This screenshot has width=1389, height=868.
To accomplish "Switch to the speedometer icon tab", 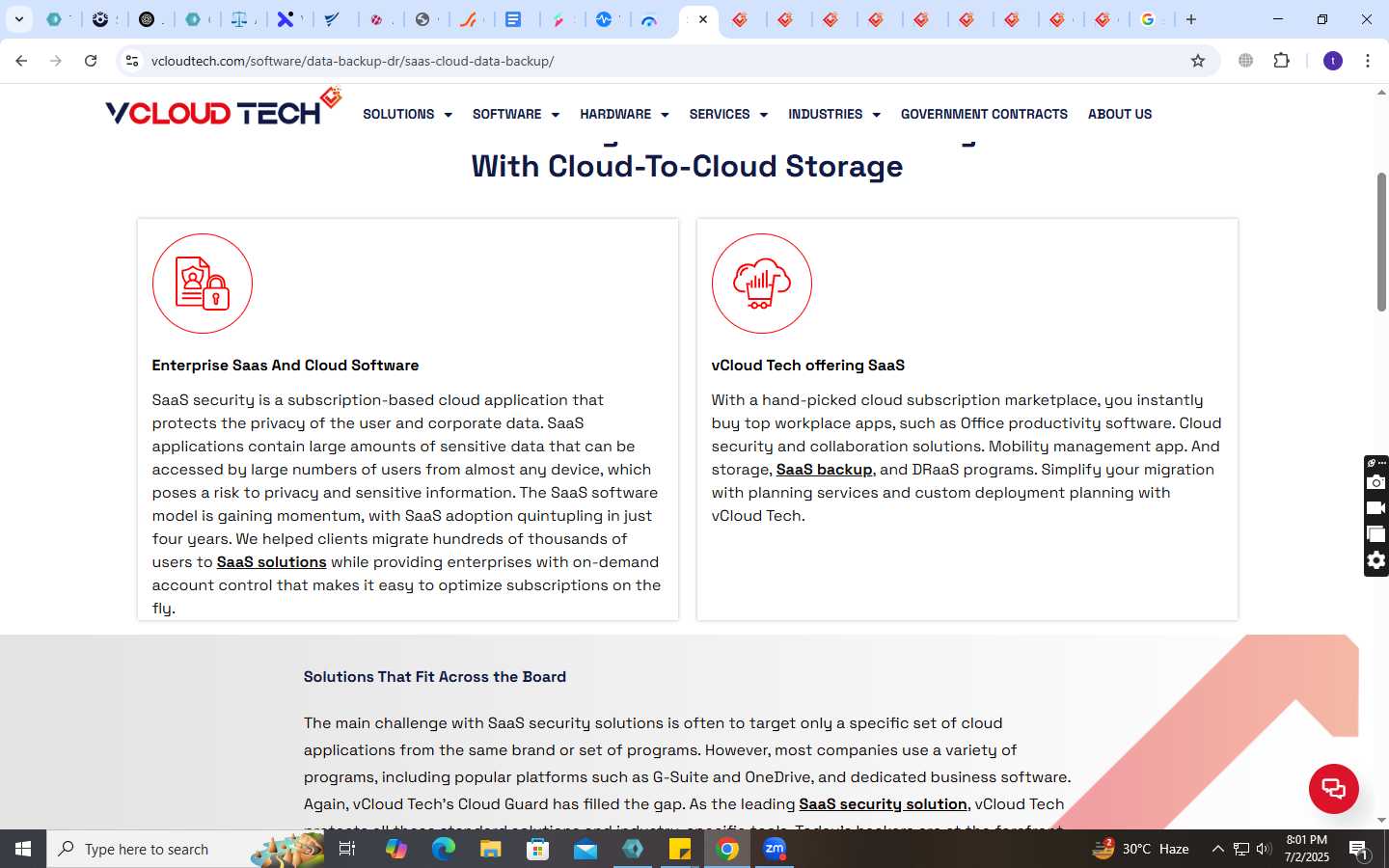I will point(650,19).
